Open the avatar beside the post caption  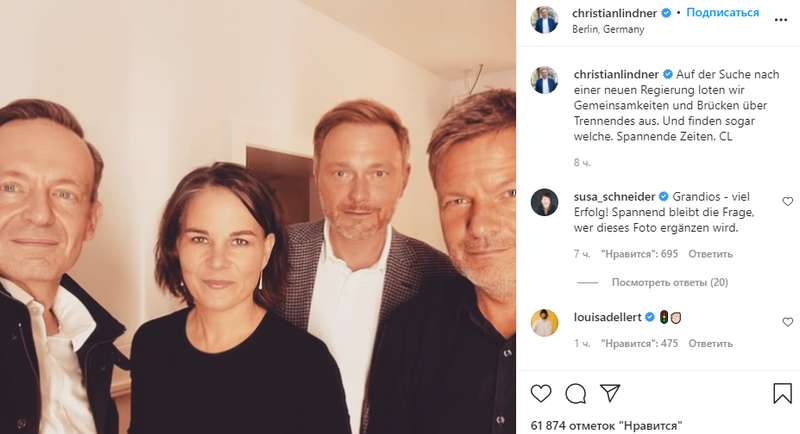pos(545,80)
